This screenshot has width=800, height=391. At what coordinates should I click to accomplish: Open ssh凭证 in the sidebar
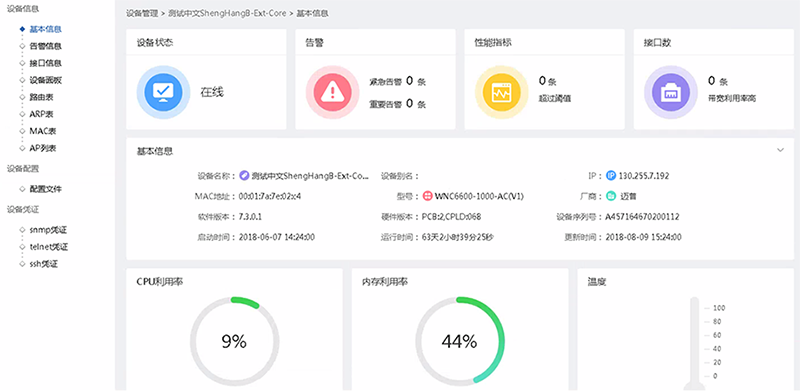pos(43,264)
